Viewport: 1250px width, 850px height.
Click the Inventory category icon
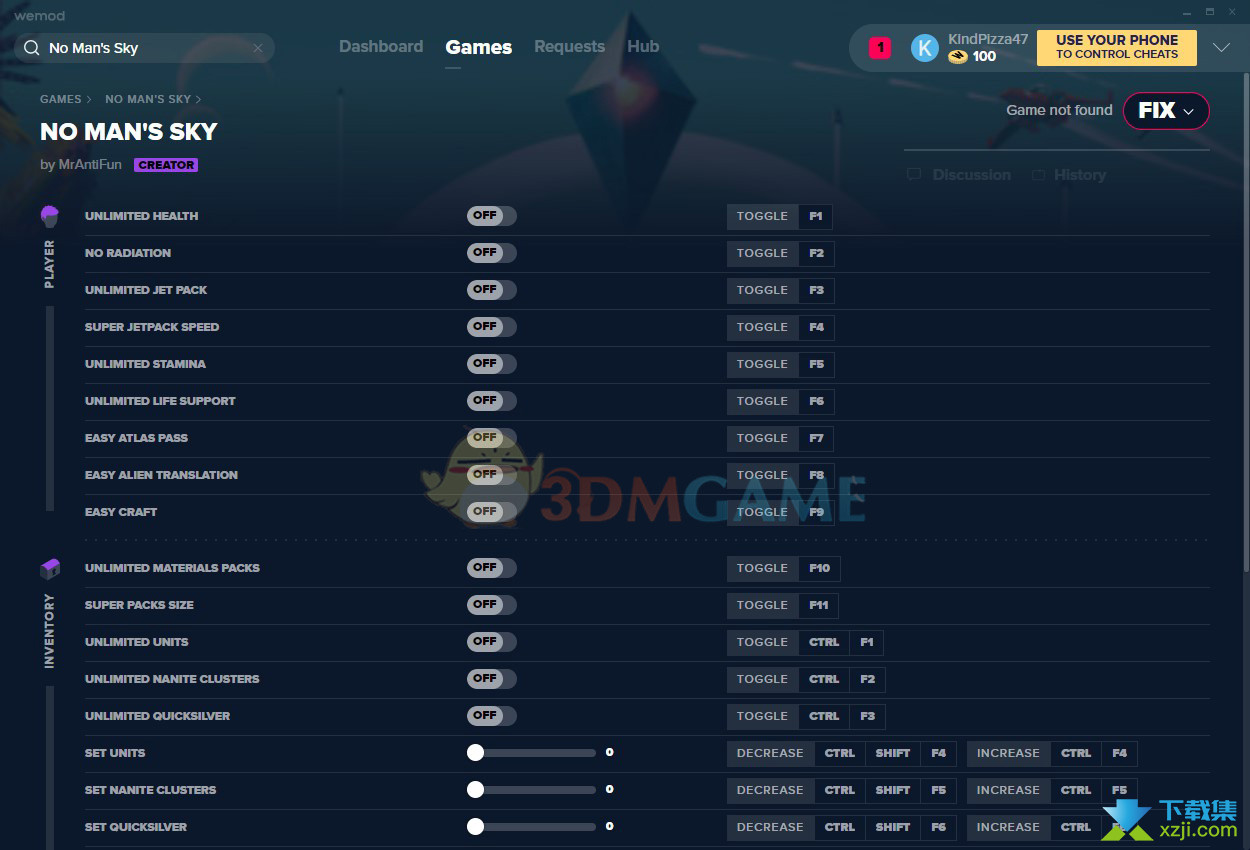[x=50, y=569]
